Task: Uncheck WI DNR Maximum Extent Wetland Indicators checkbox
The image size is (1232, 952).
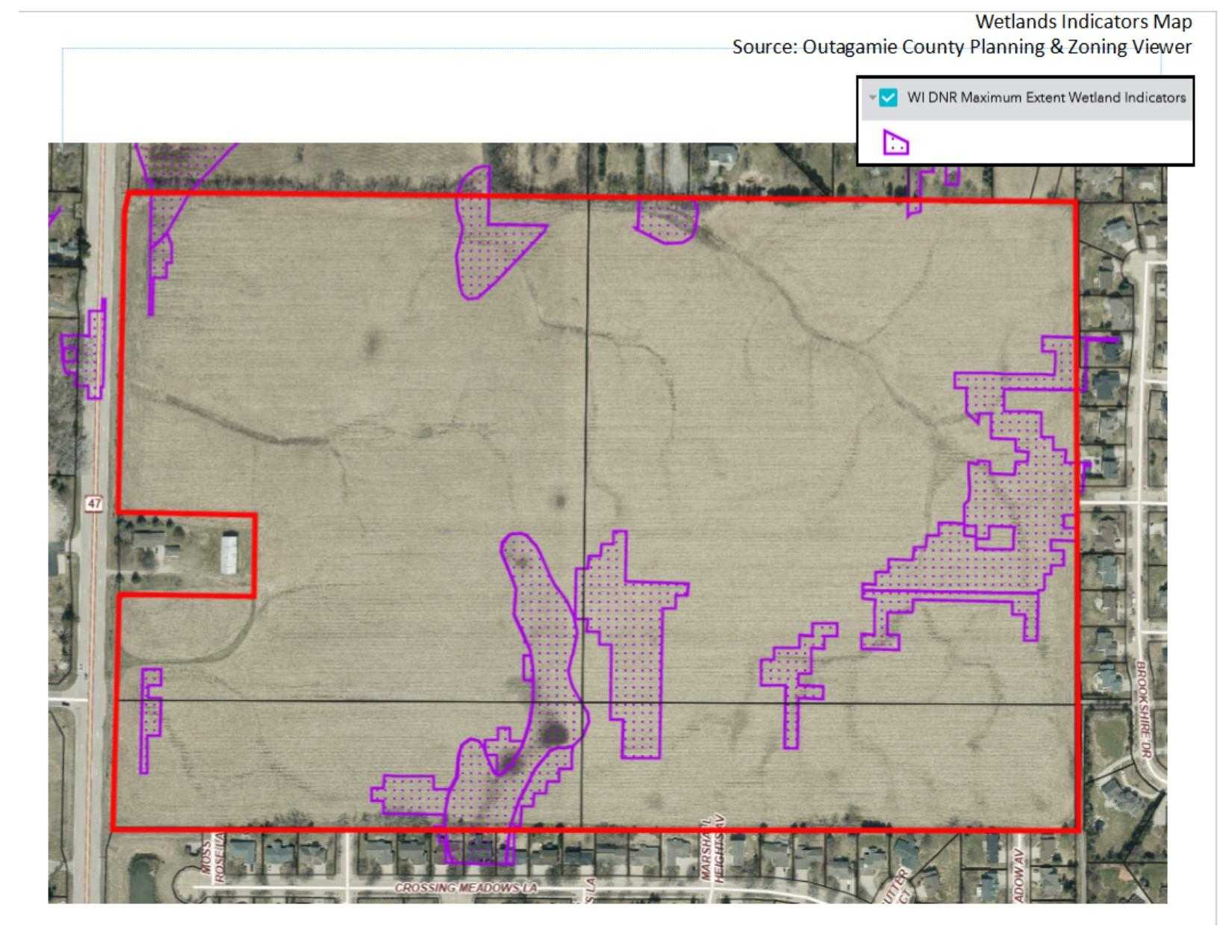Action: pos(888,98)
